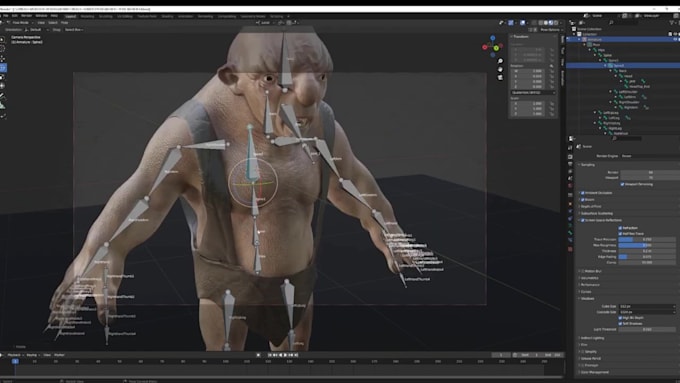Screen dimensions: 680x383
Task: Expand the Color Management panel
Action: click(x=594, y=372)
